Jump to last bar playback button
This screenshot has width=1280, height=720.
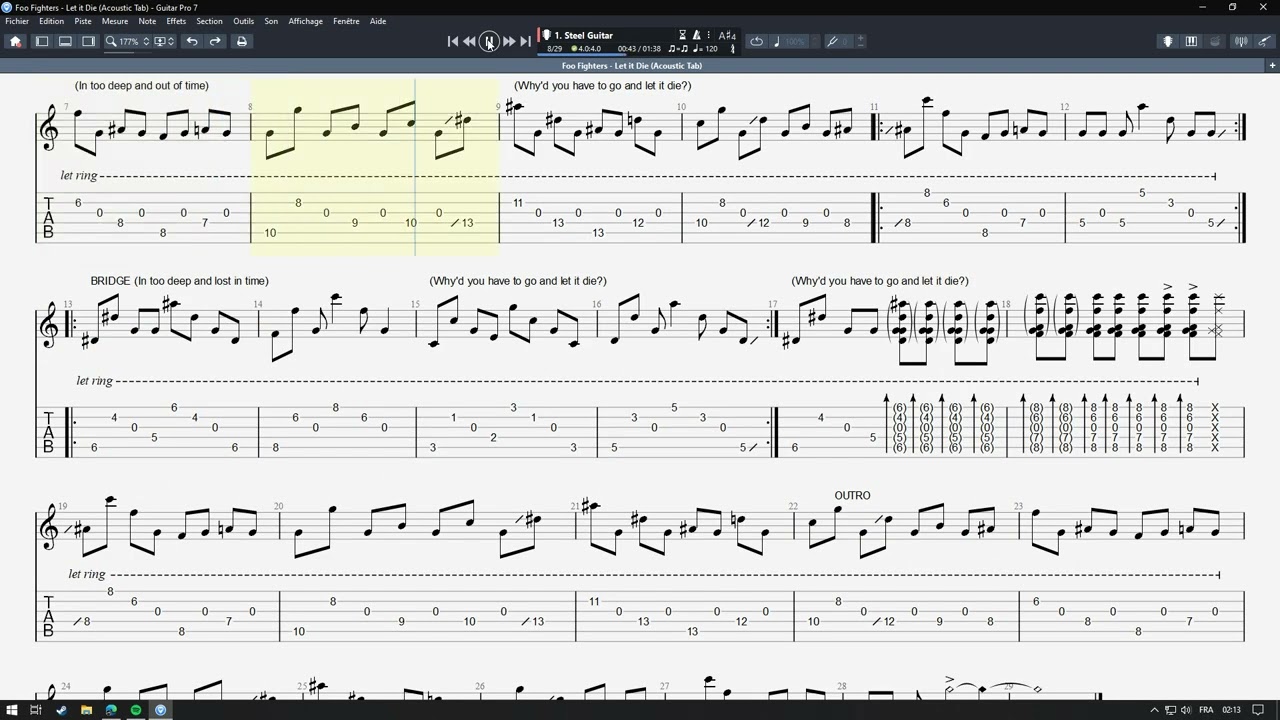pyautogui.click(x=525, y=41)
